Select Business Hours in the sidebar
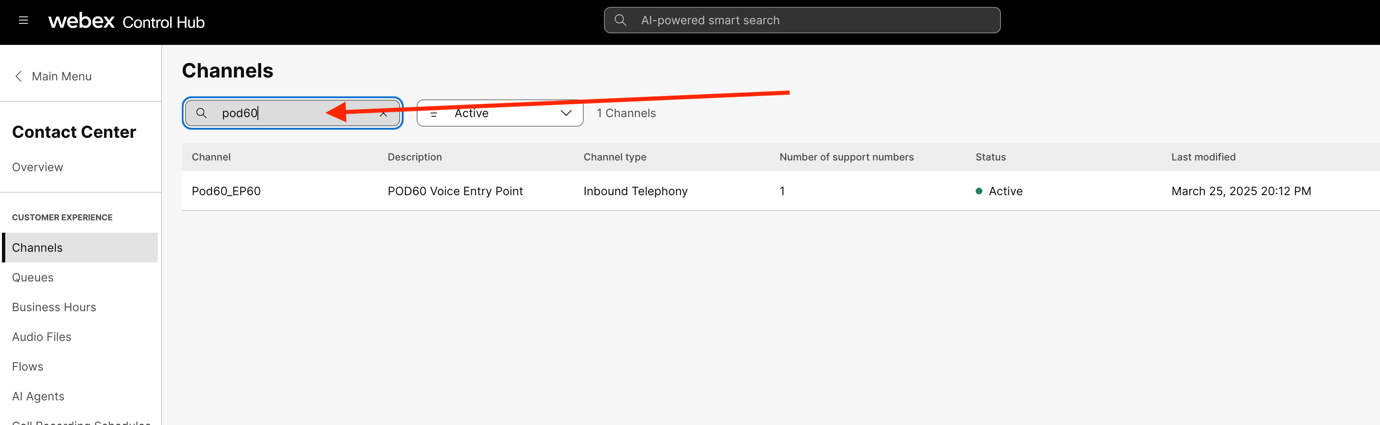This screenshot has height=425, width=1380. [54, 307]
